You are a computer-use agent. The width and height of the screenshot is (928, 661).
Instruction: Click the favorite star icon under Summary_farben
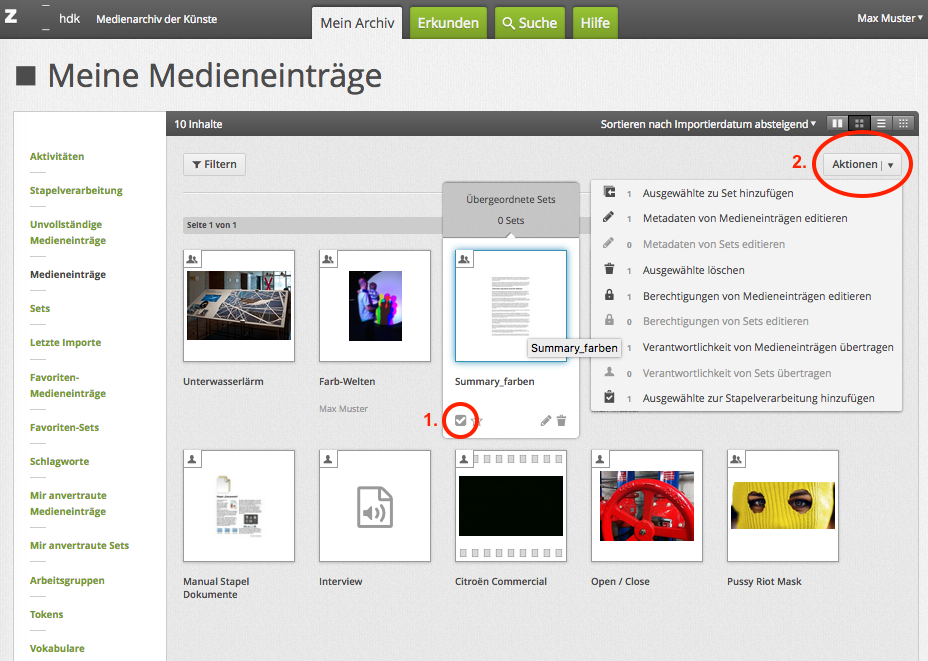[x=477, y=421]
